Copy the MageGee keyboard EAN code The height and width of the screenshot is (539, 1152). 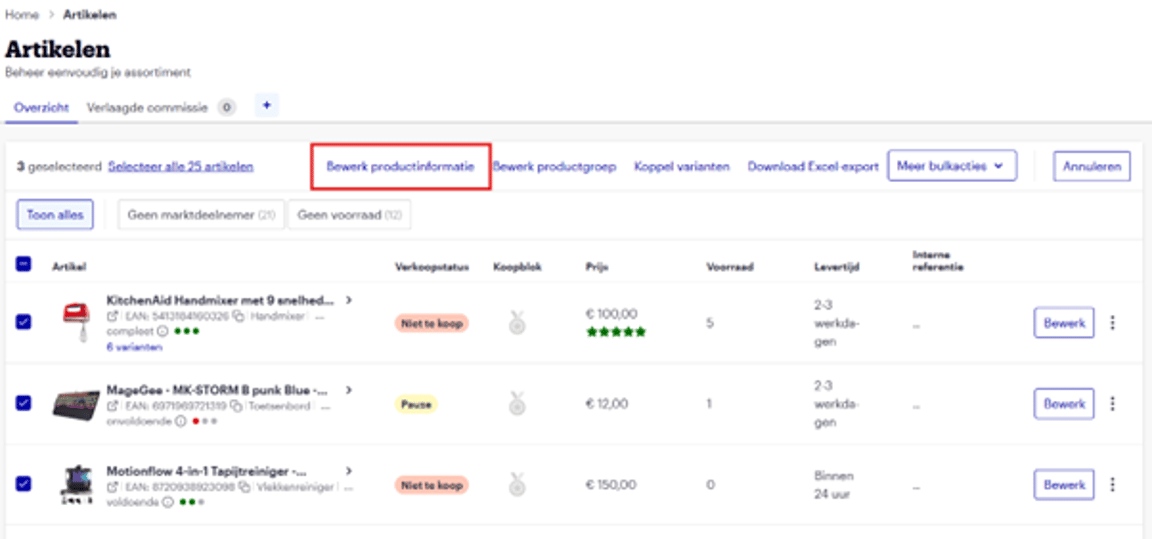coord(236,406)
